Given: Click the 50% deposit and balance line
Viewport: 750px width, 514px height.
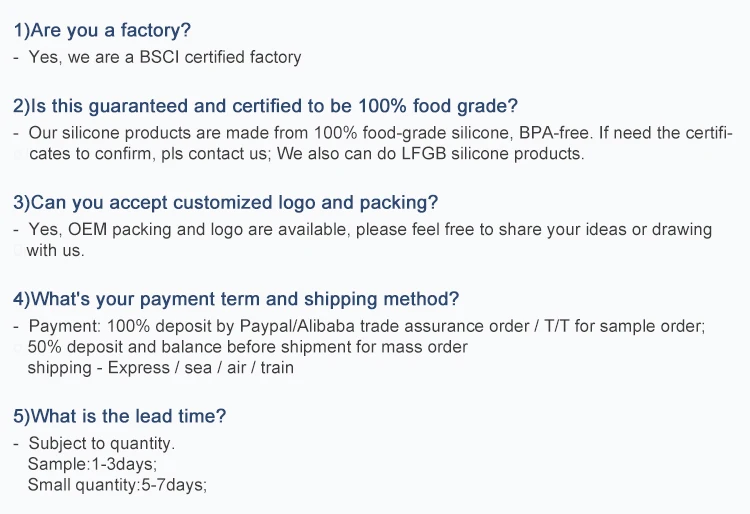Looking at the screenshot, I should pyautogui.click(x=247, y=347).
